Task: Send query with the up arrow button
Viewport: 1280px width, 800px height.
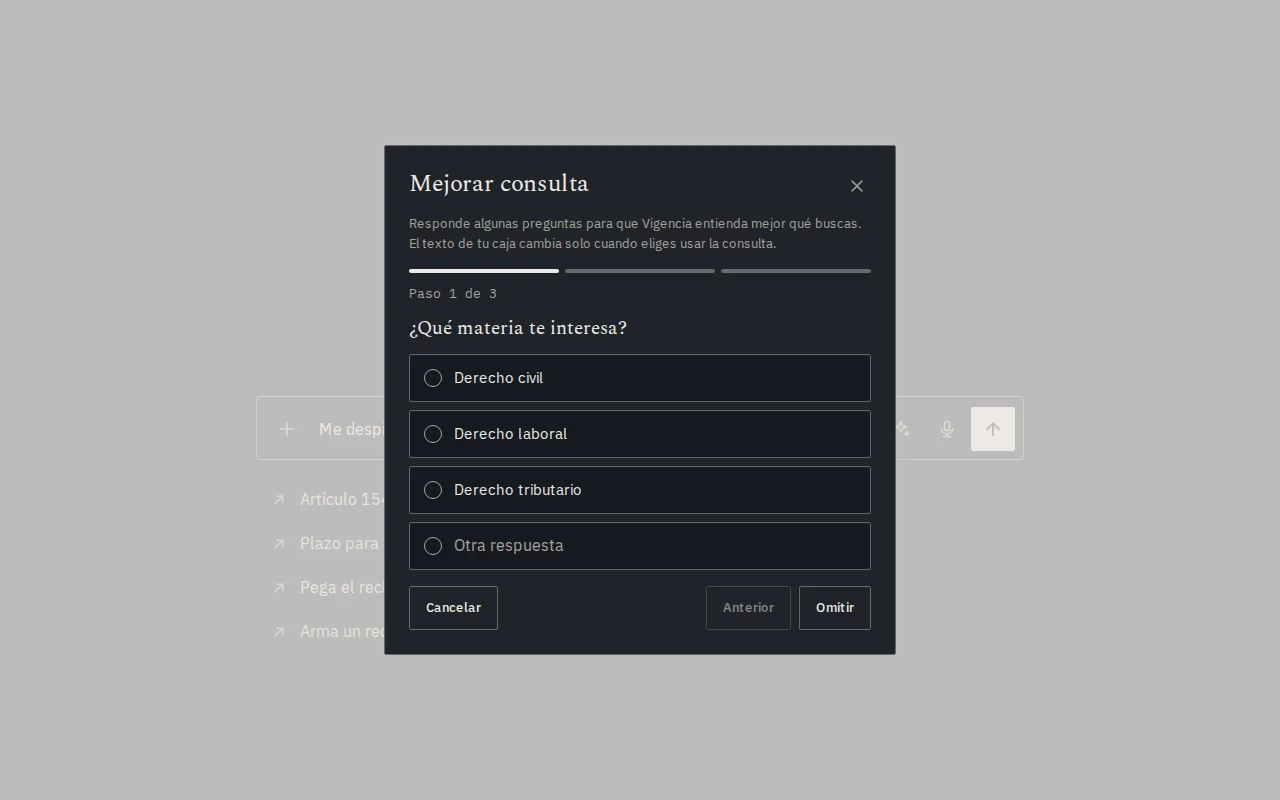Action: coord(993,429)
